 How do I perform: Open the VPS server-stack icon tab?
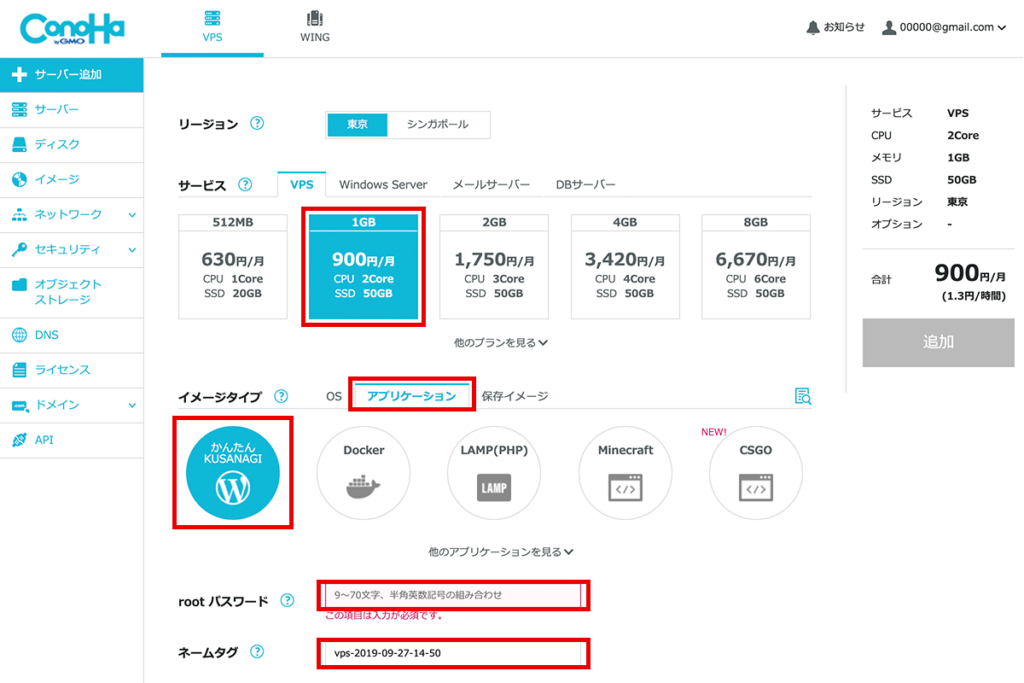(x=212, y=18)
